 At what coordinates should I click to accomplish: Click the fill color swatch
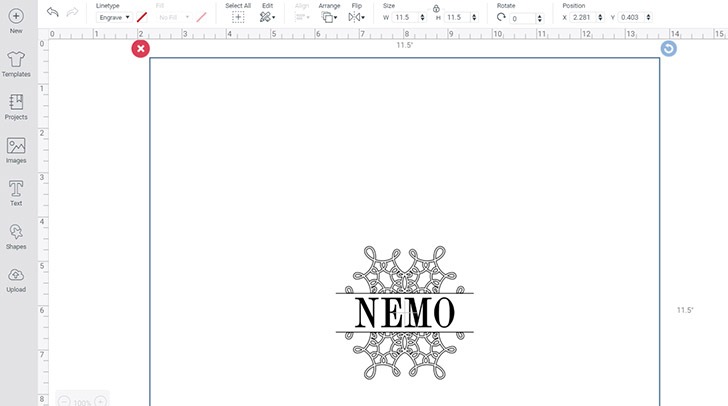(201, 18)
